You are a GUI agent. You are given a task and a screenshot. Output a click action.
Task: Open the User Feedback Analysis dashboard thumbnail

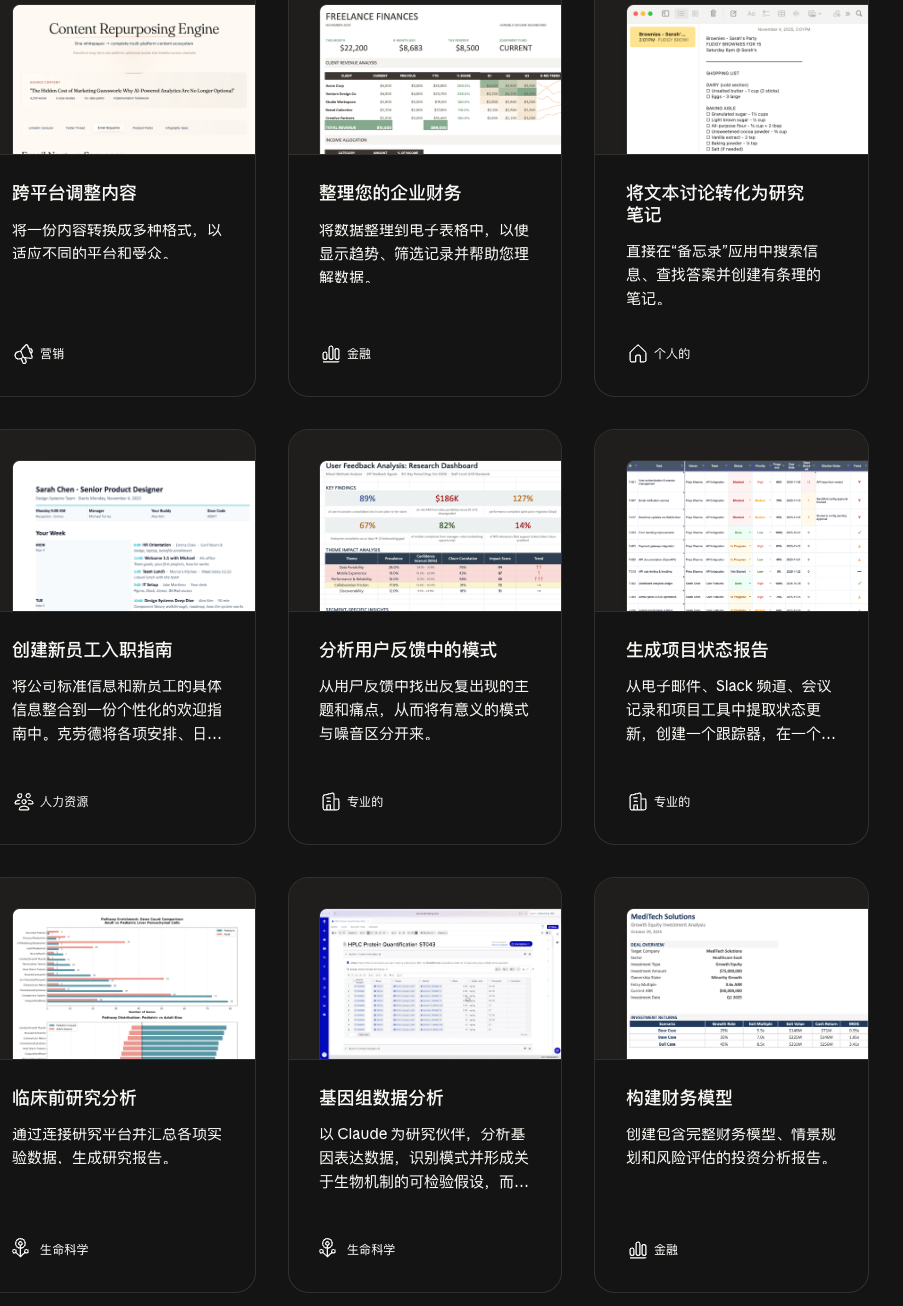(x=440, y=535)
